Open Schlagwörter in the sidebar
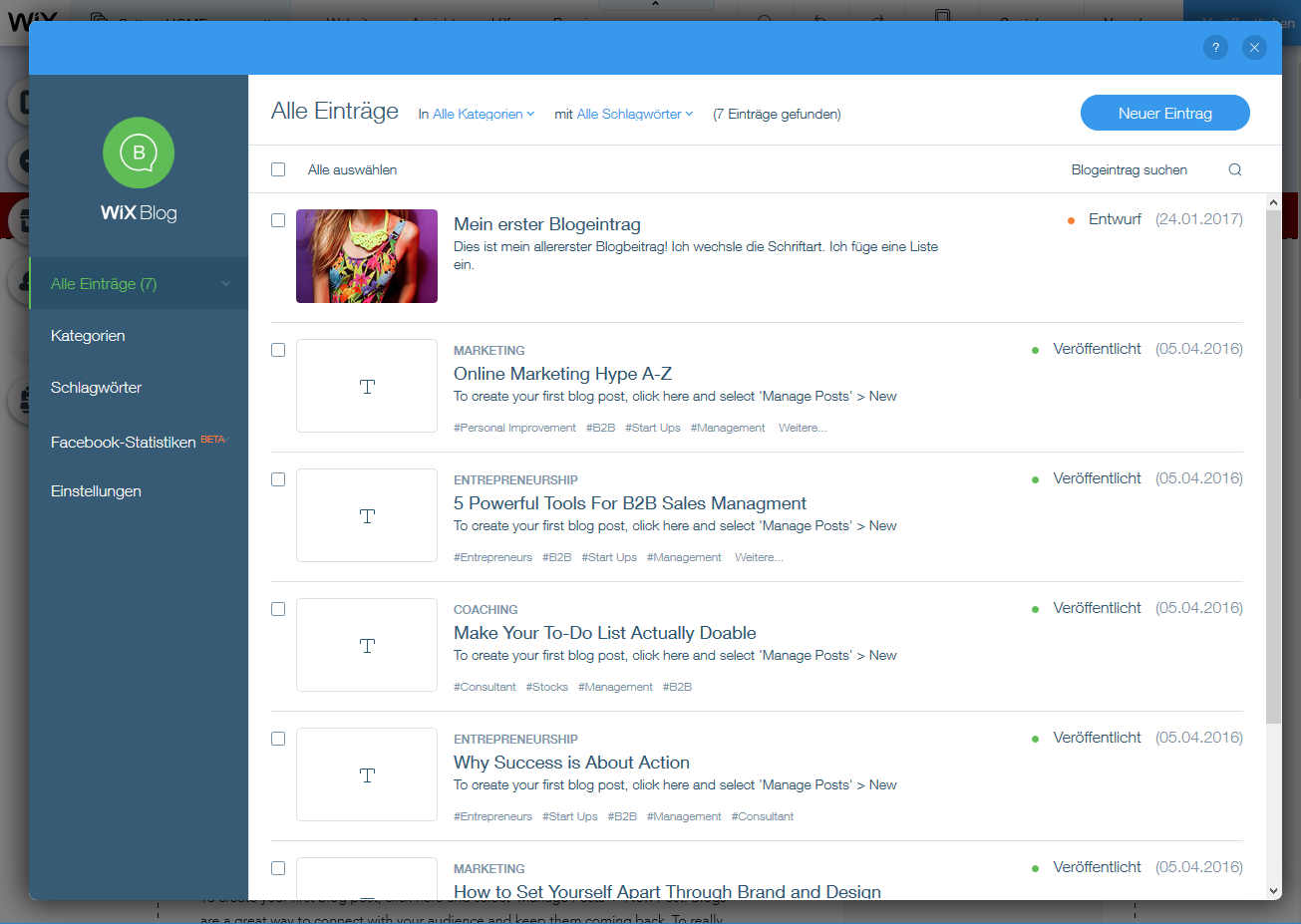Screen dimensions: 1301x924 96,388
